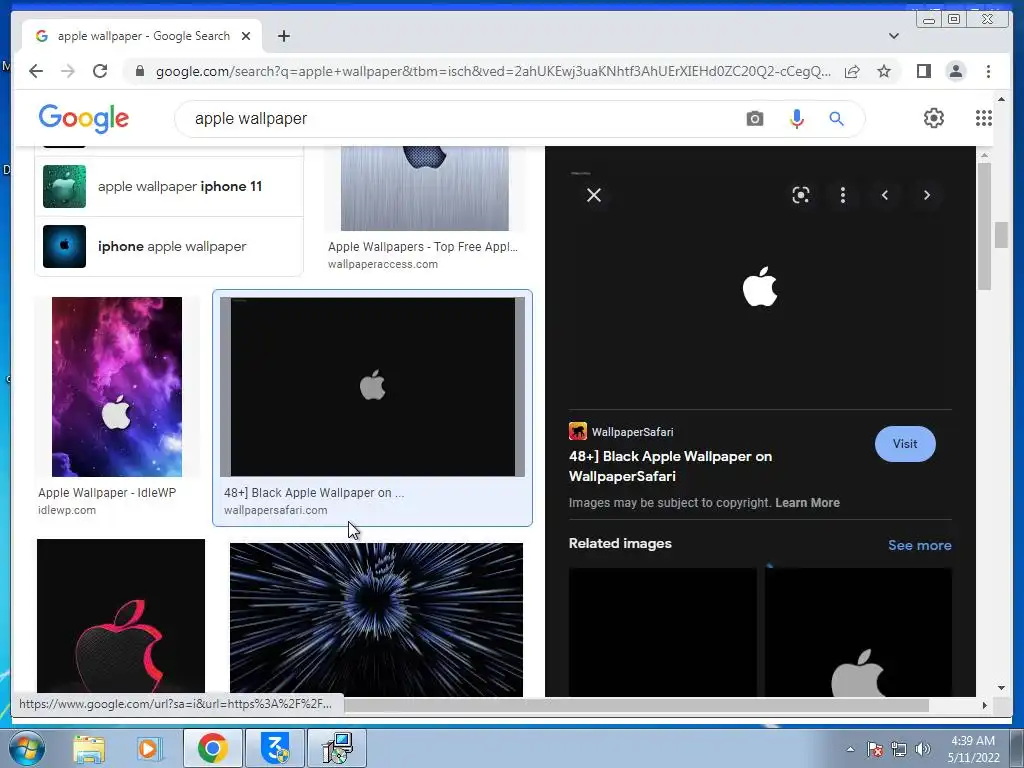Go to Google homepage logo
This screenshot has height=768, width=1024.
[x=84, y=119]
